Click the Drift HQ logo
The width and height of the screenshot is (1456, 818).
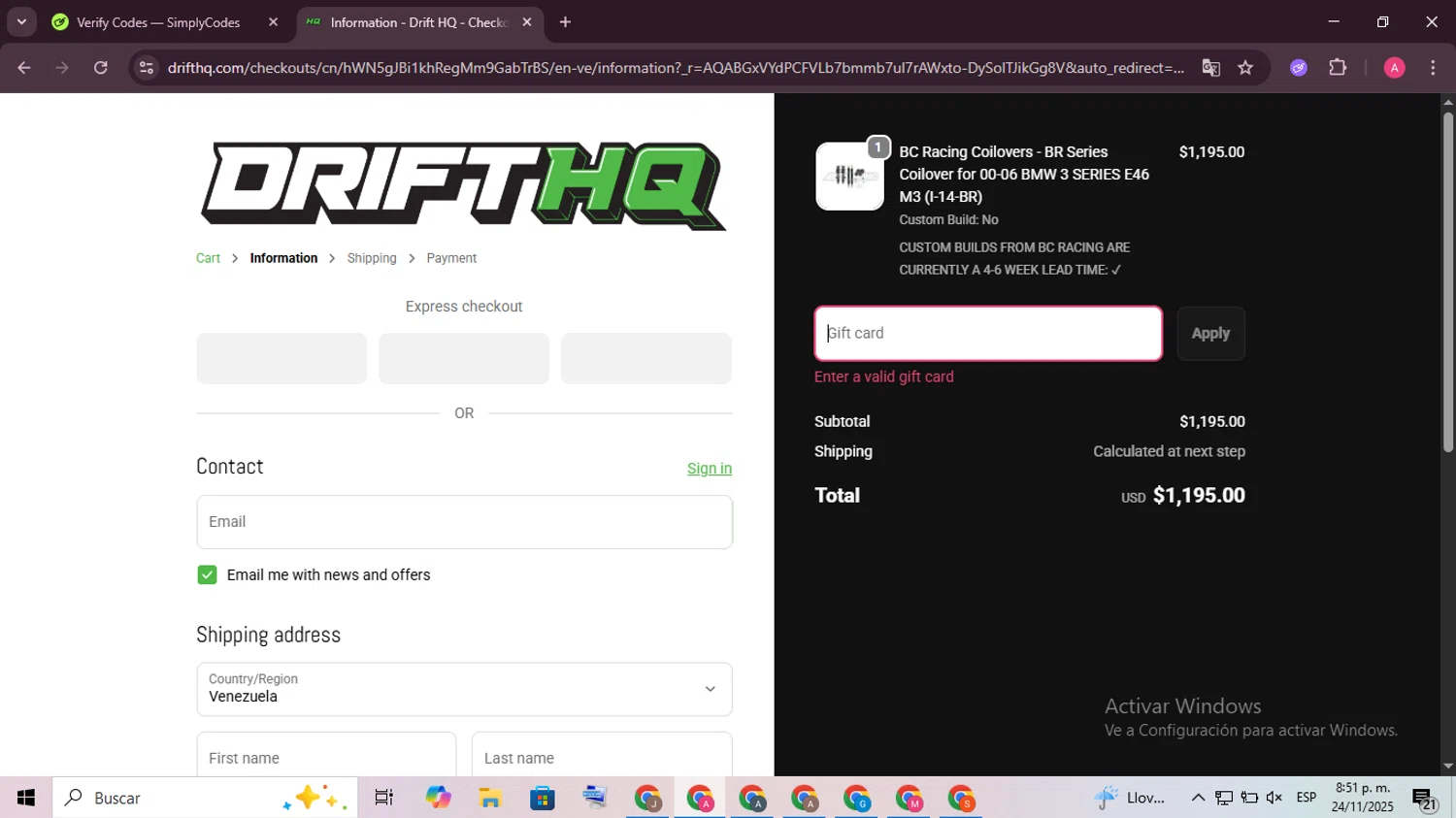pos(463,185)
